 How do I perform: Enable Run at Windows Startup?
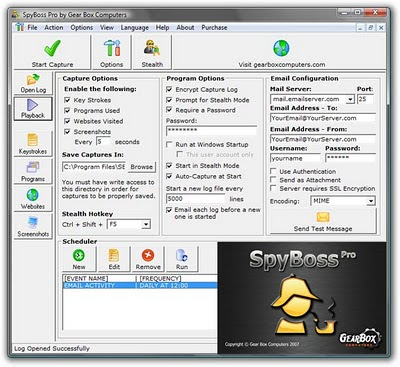coord(169,144)
